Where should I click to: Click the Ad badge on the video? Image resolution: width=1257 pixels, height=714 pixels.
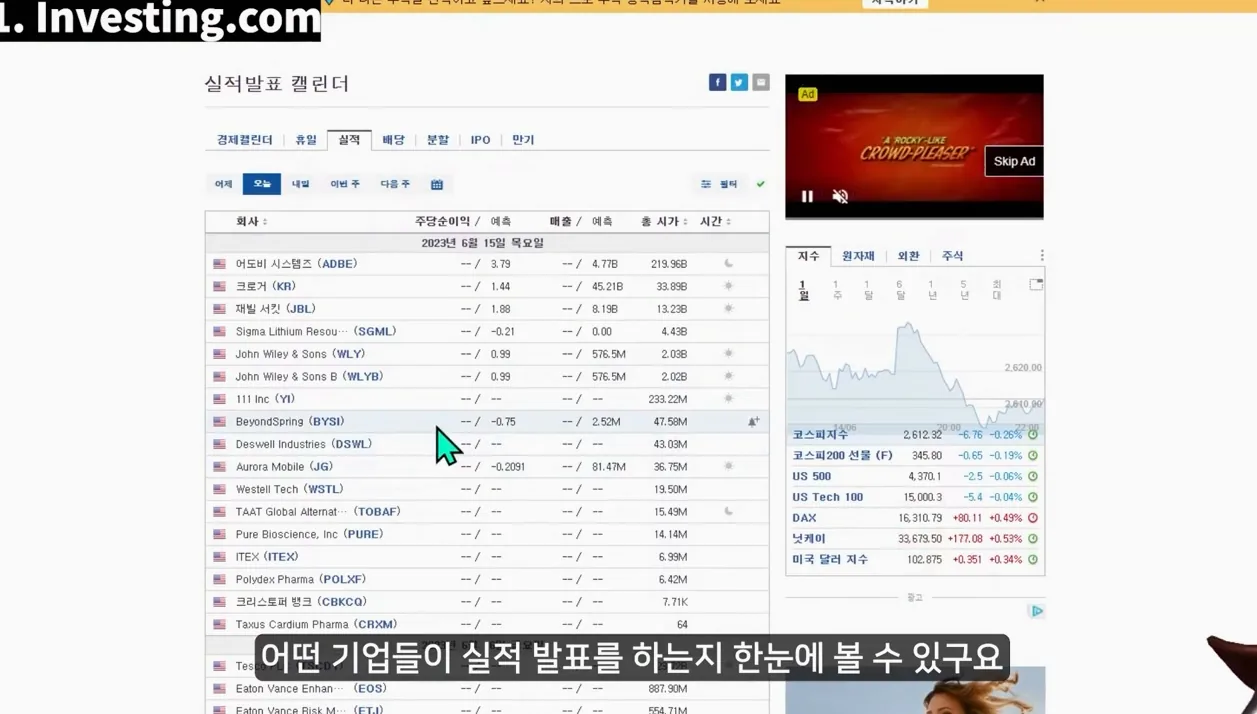coord(807,94)
